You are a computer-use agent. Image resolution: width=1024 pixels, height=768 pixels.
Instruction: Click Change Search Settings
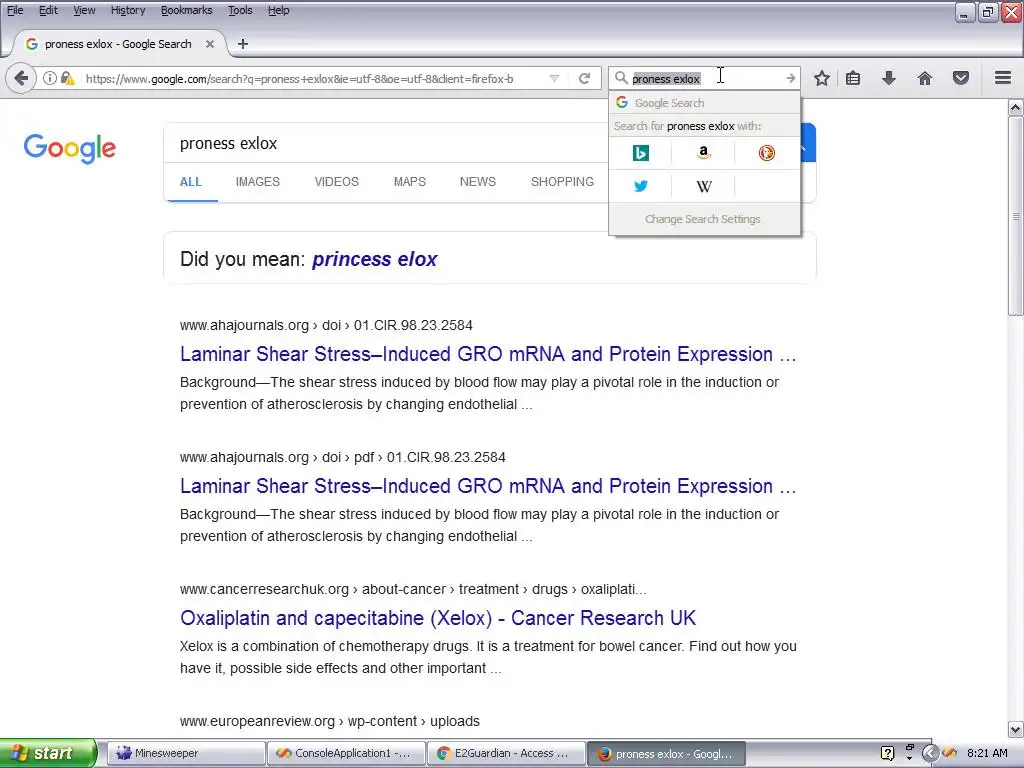click(x=703, y=219)
